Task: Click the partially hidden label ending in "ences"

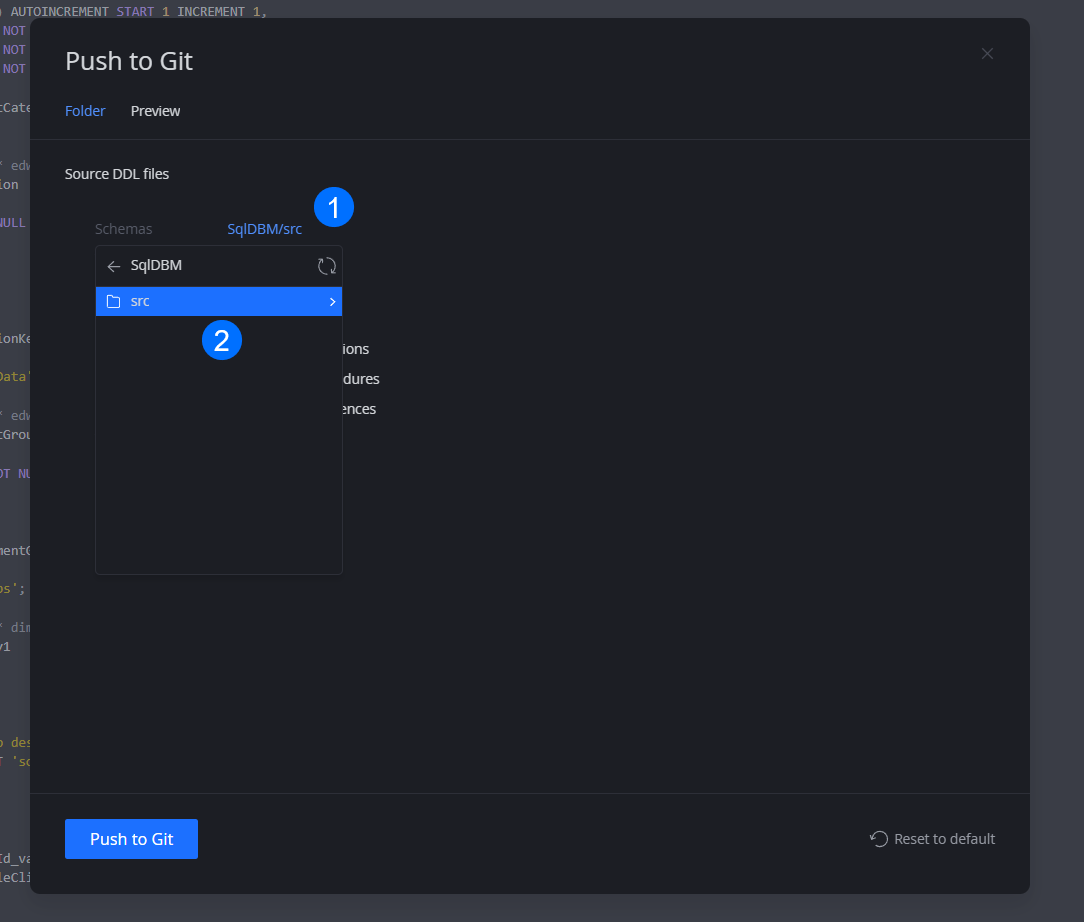Action: [x=360, y=409]
